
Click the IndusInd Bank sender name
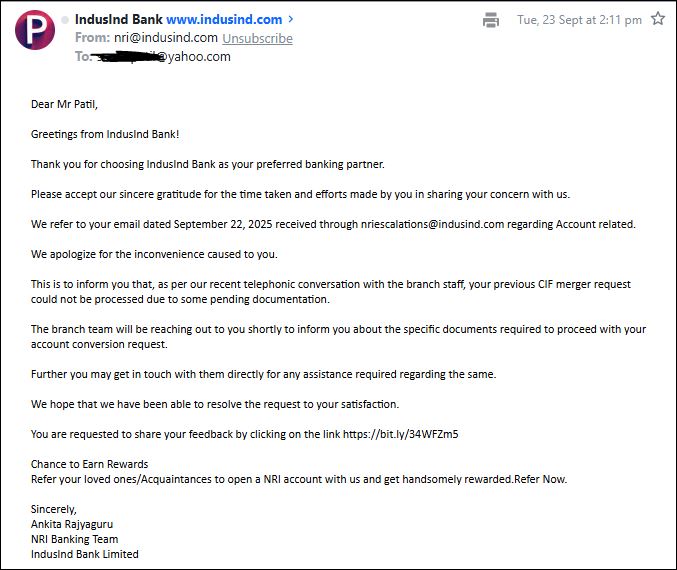point(118,19)
